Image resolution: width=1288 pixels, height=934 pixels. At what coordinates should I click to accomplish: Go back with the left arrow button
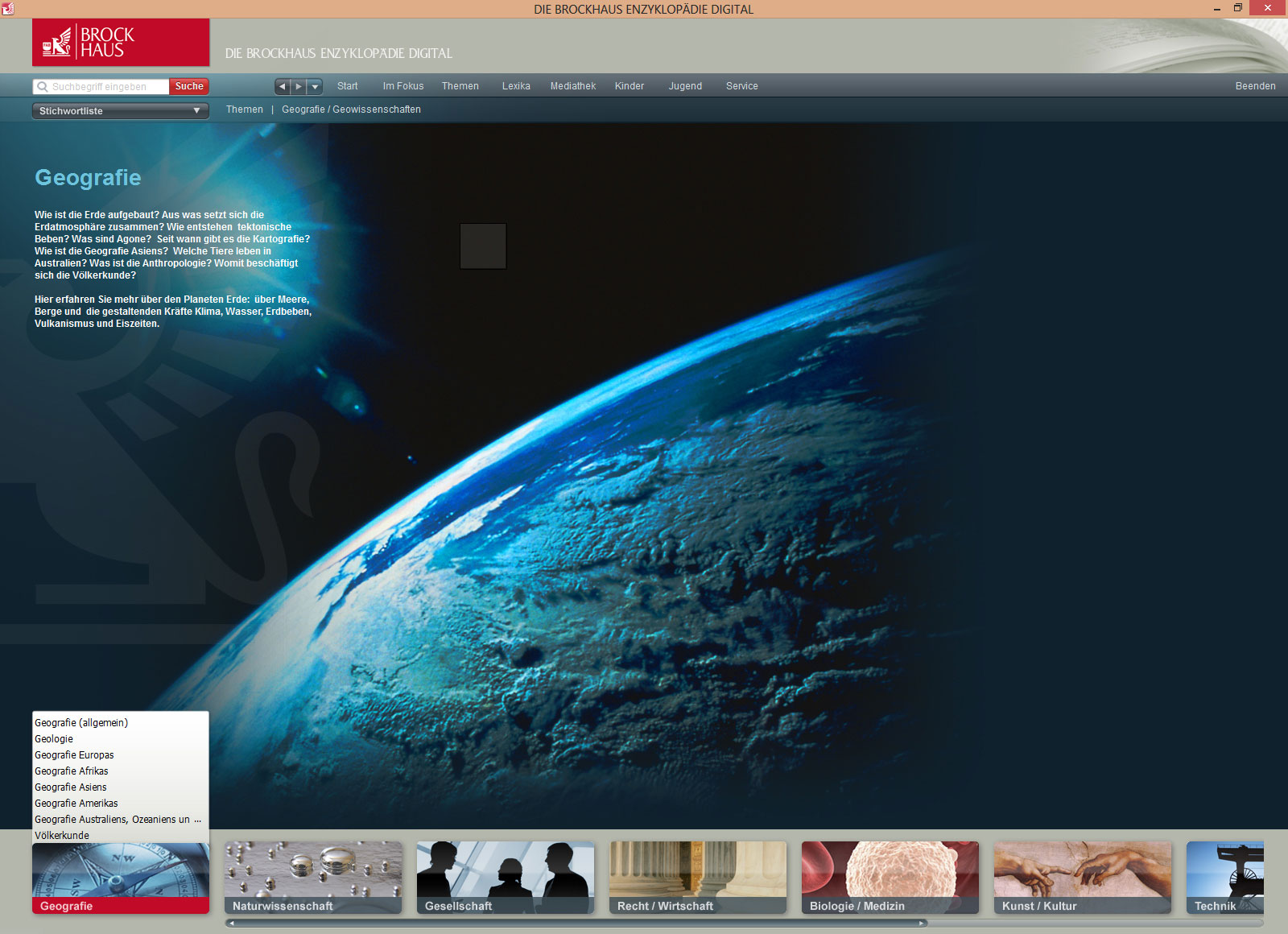tap(283, 86)
